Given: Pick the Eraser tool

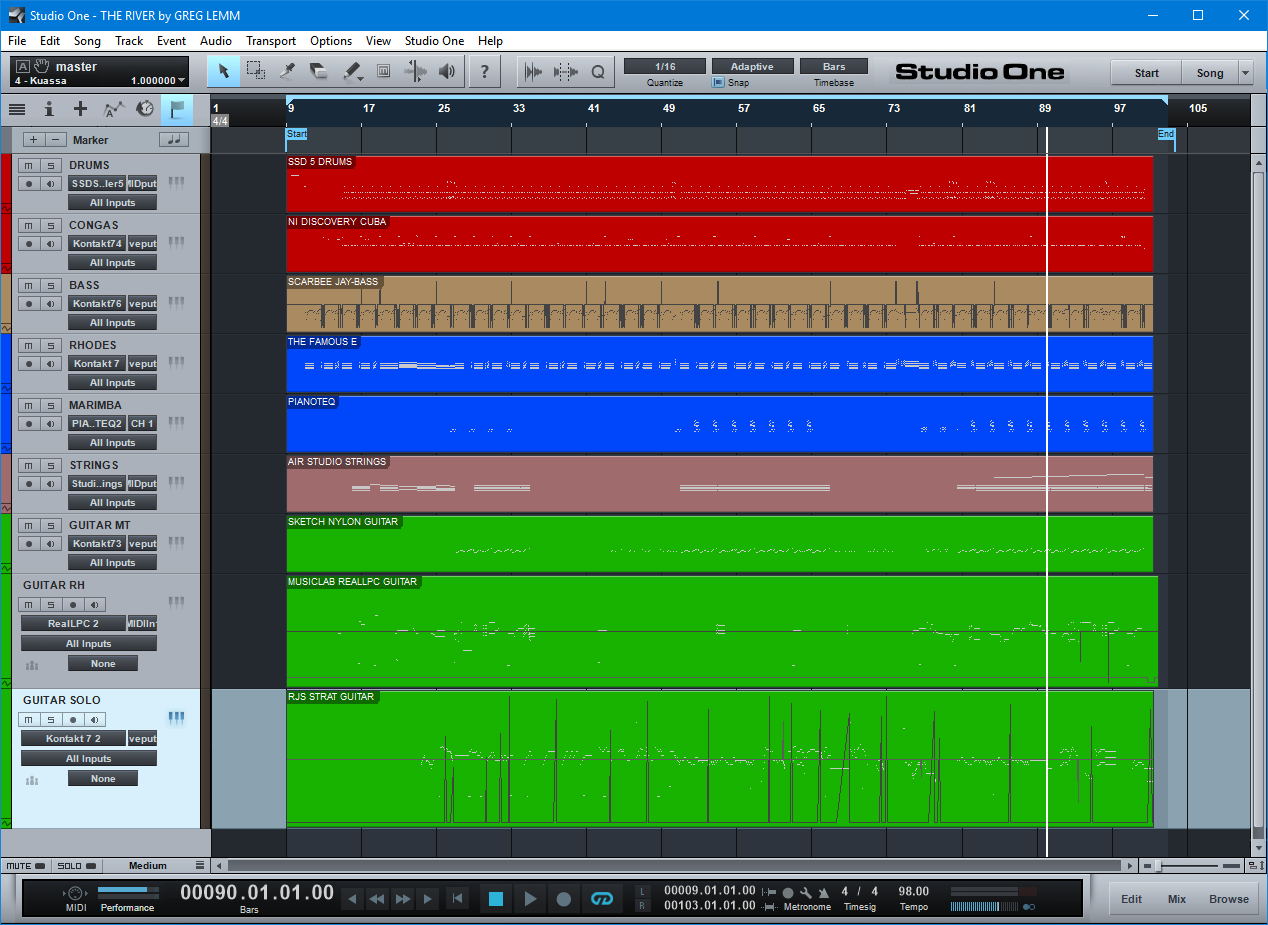Looking at the screenshot, I should tap(319, 71).
